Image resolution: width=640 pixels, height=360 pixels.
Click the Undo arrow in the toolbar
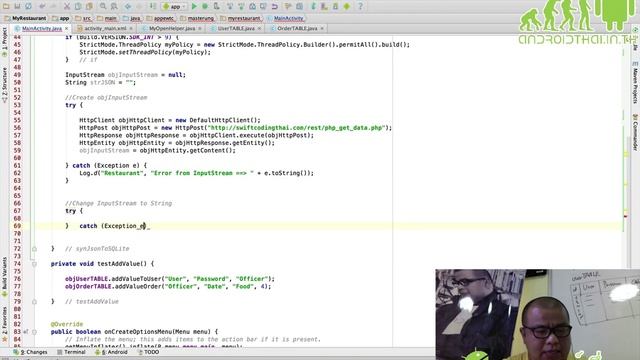tap(42, 6)
